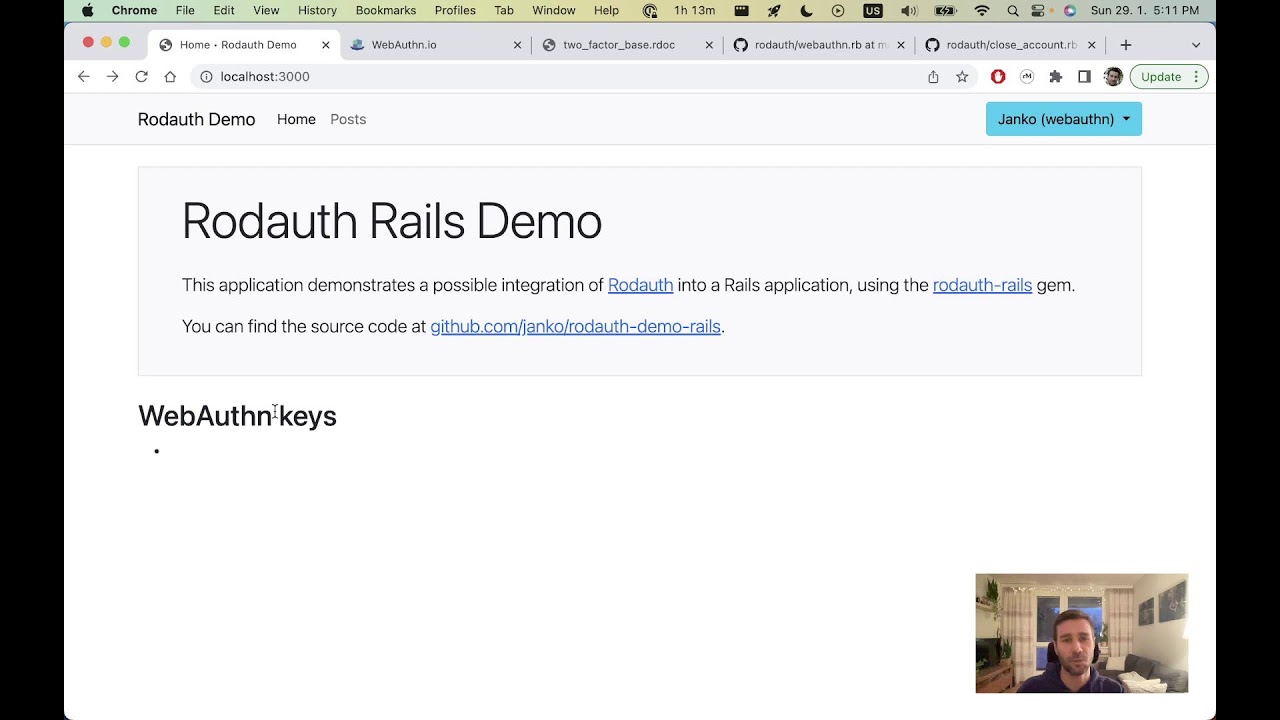The height and width of the screenshot is (720, 1280).
Task: Open the Extensions puzzle icon
Action: pos(1055,77)
